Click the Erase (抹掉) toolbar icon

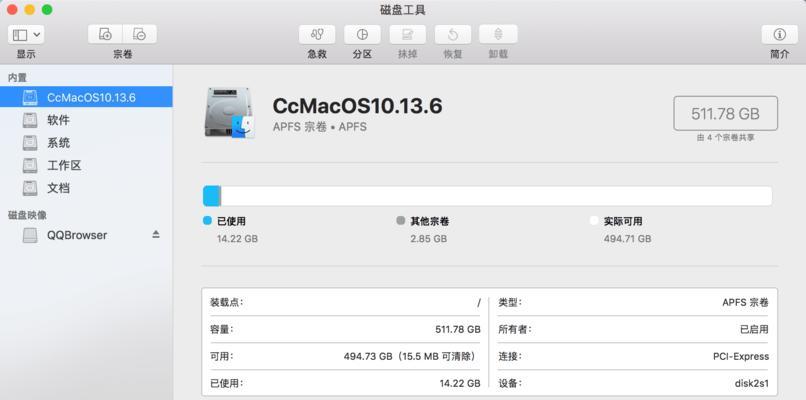[x=407, y=34]
